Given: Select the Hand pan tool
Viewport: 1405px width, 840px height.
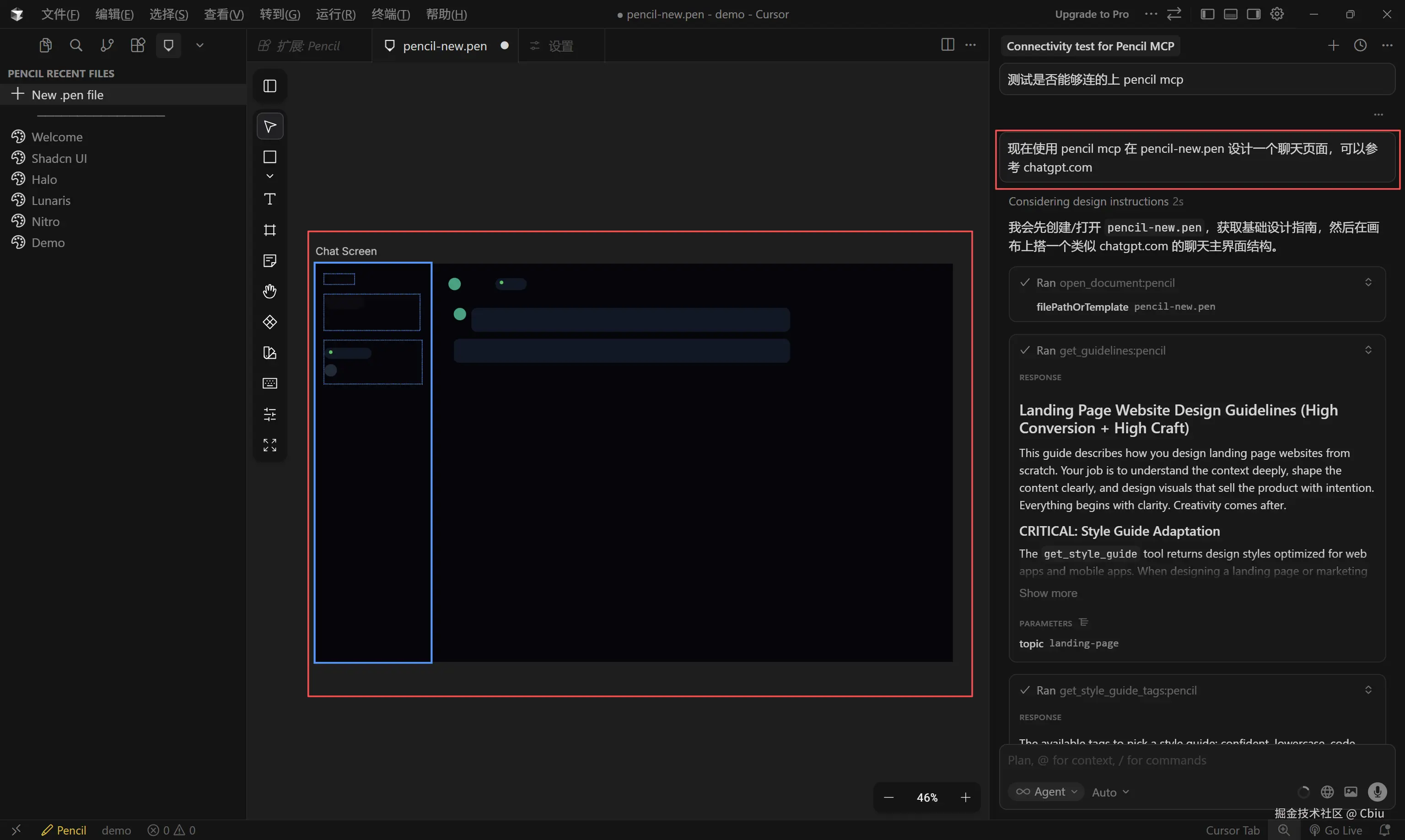Looking at the screenshot, I should [x=270, y=291].
